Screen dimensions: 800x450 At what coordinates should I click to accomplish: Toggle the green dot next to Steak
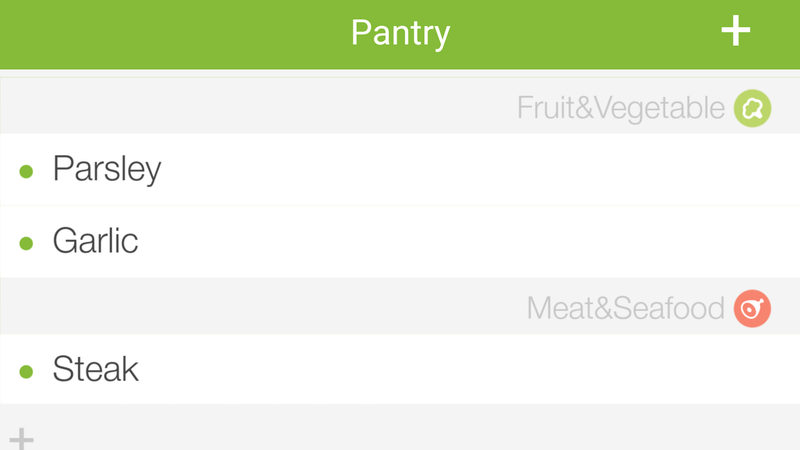click(x=26, y=371)
